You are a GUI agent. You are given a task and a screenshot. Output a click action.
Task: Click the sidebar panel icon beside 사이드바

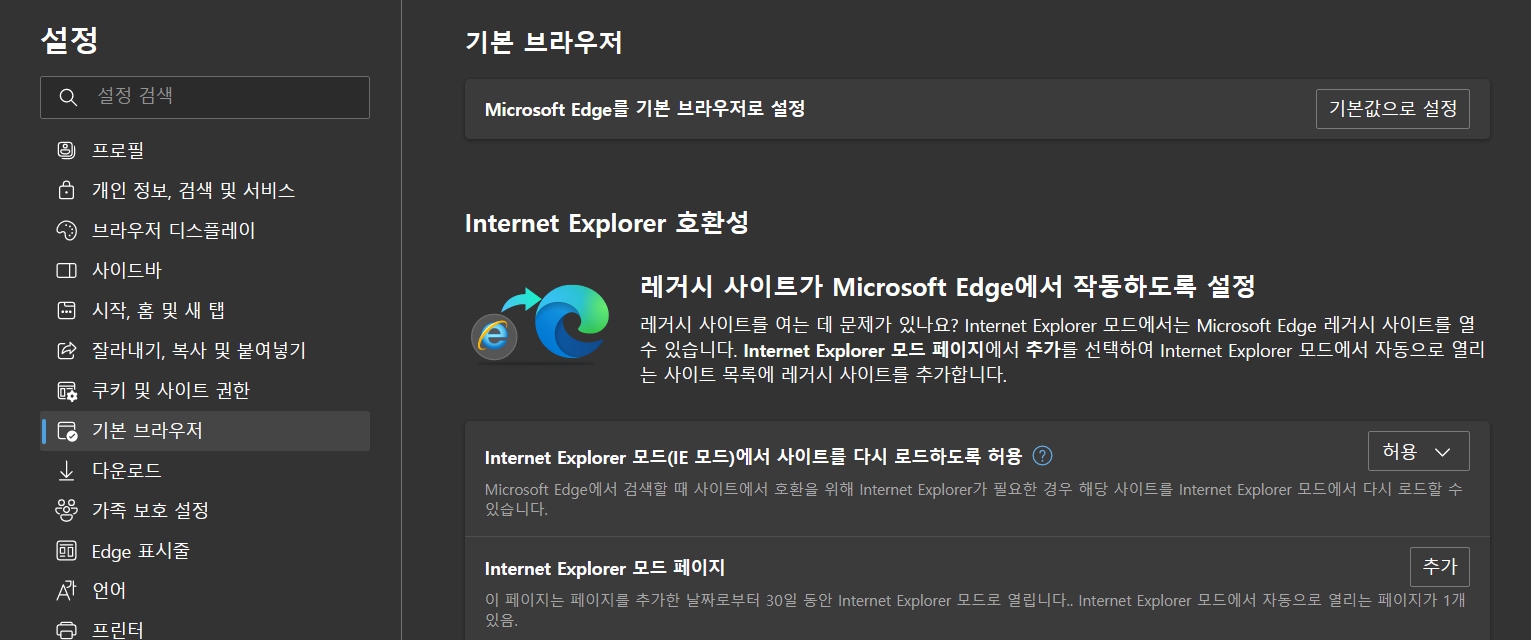pos(67,270)
